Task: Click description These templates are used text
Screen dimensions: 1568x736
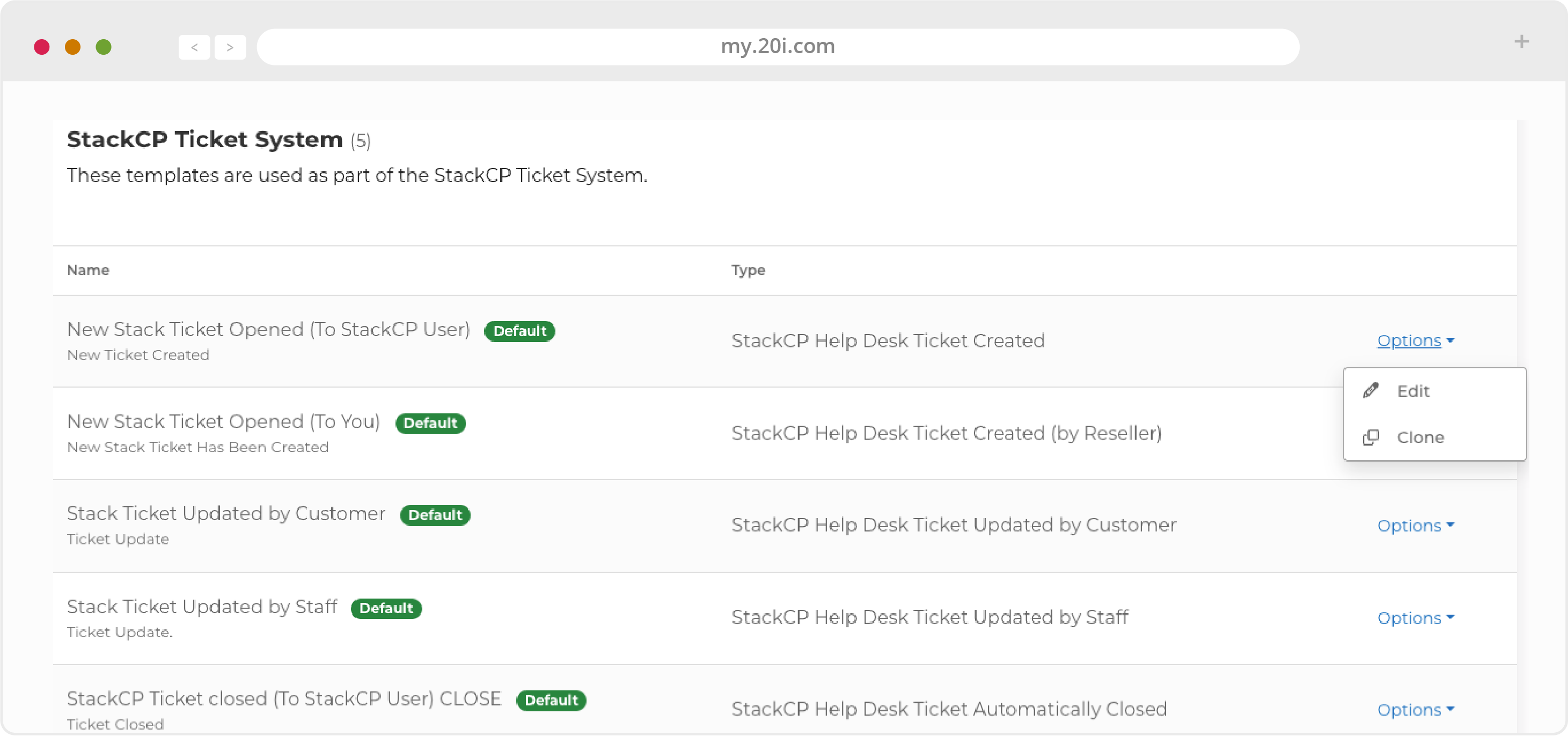Action: [x=357, y=176]
